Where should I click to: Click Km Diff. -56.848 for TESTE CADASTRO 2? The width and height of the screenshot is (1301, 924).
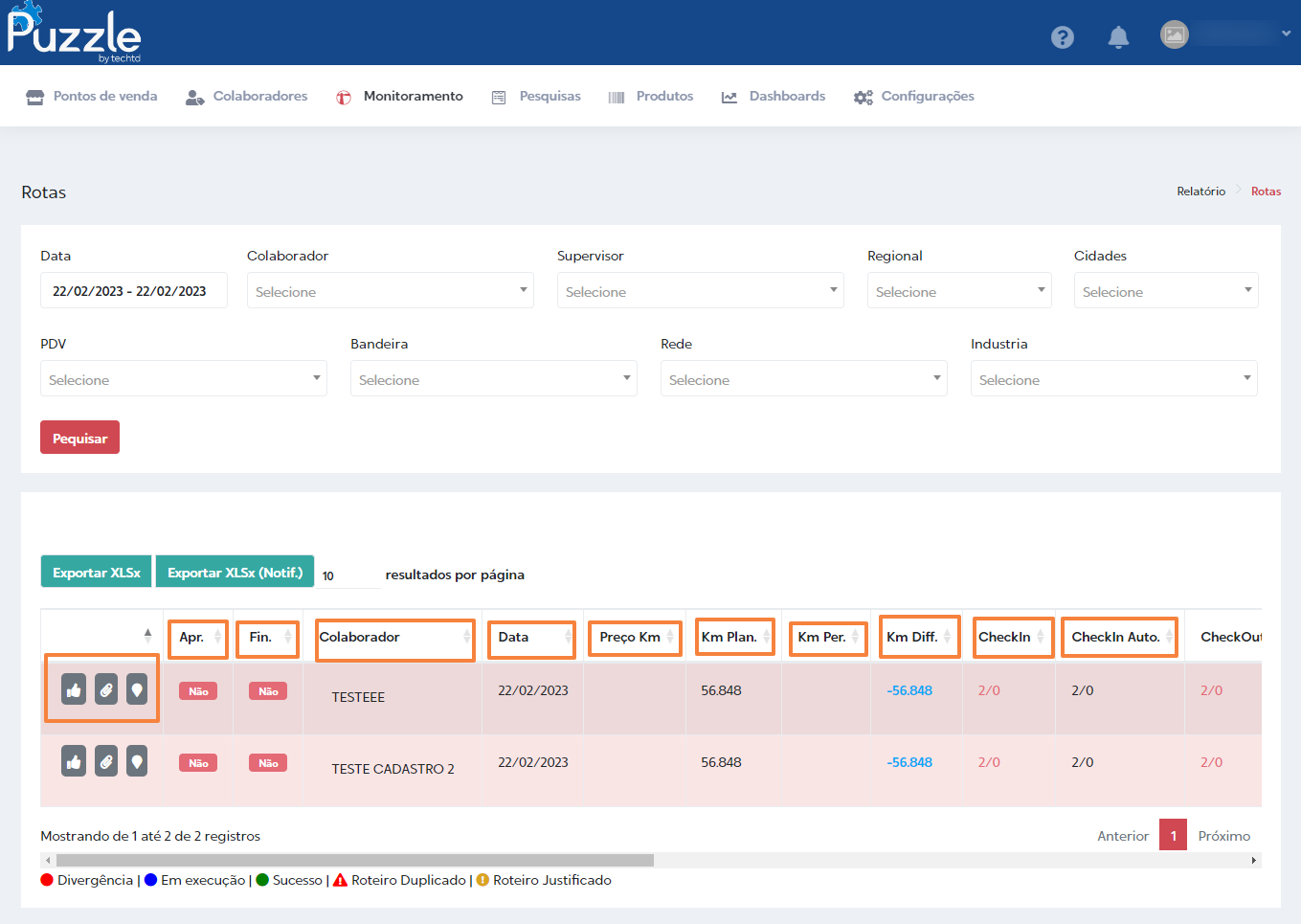coord(909,762)
